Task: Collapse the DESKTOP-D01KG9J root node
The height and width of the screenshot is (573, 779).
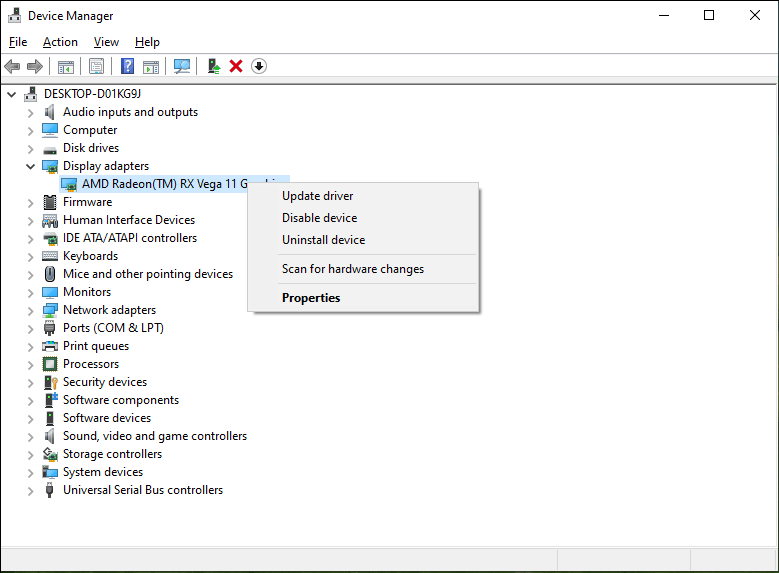Action: tap(12, 94)
